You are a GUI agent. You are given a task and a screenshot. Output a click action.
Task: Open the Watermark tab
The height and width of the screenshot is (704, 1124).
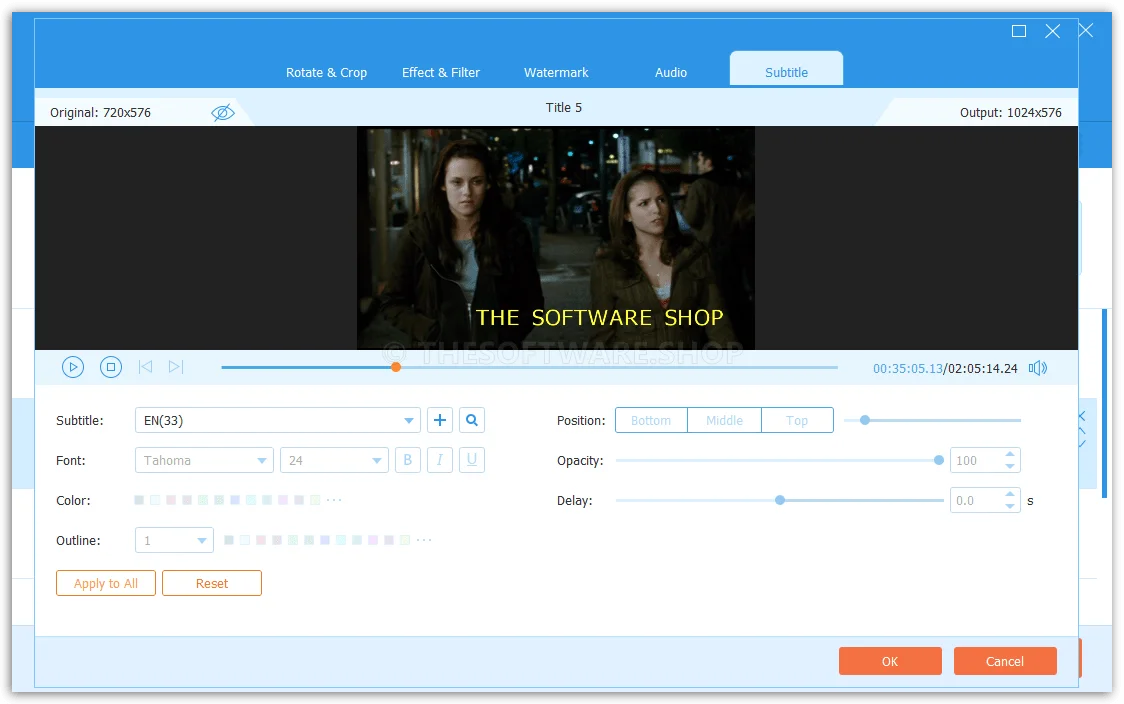click(x=556, y=72)
